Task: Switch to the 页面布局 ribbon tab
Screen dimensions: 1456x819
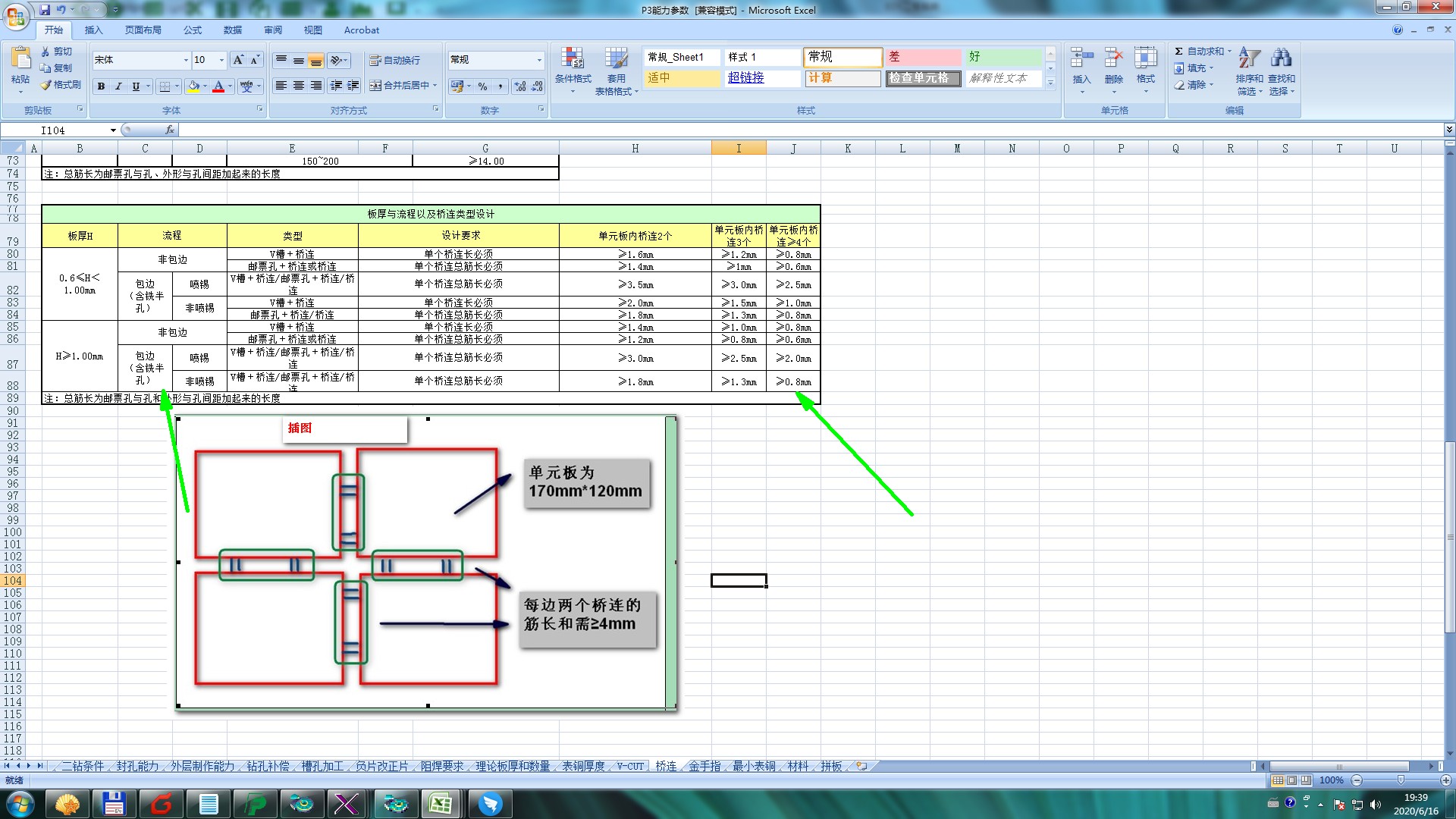Action: (143, 30)
